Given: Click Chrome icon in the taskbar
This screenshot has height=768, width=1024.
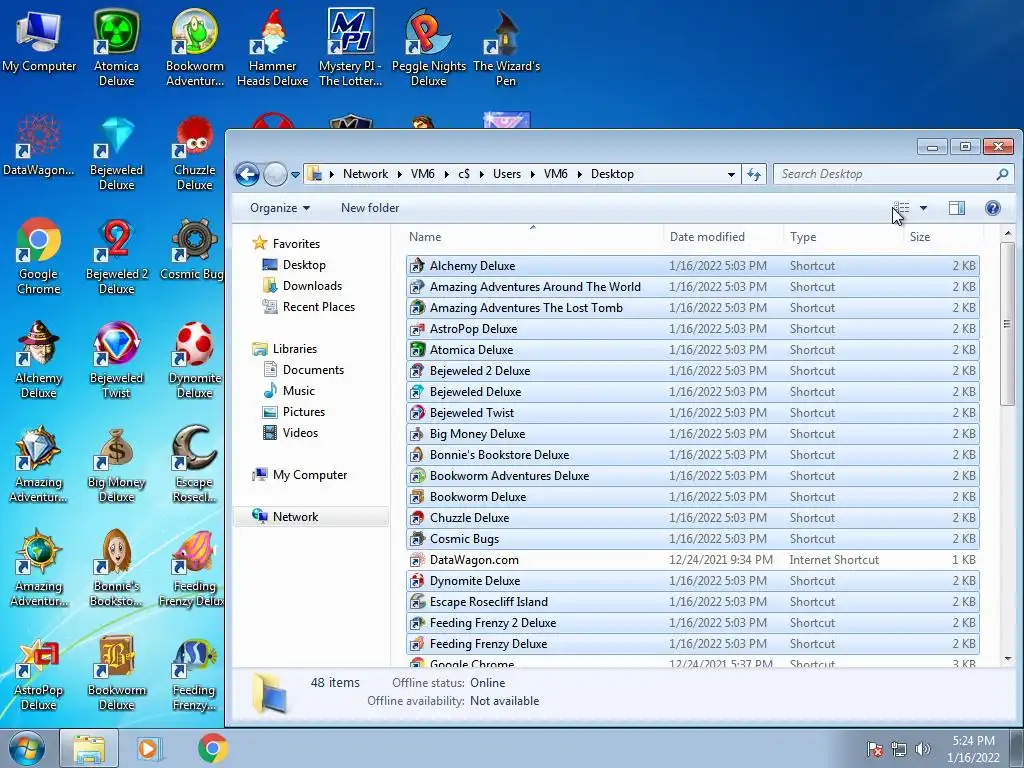Looking at the screenshot, I should coord(212,748).
